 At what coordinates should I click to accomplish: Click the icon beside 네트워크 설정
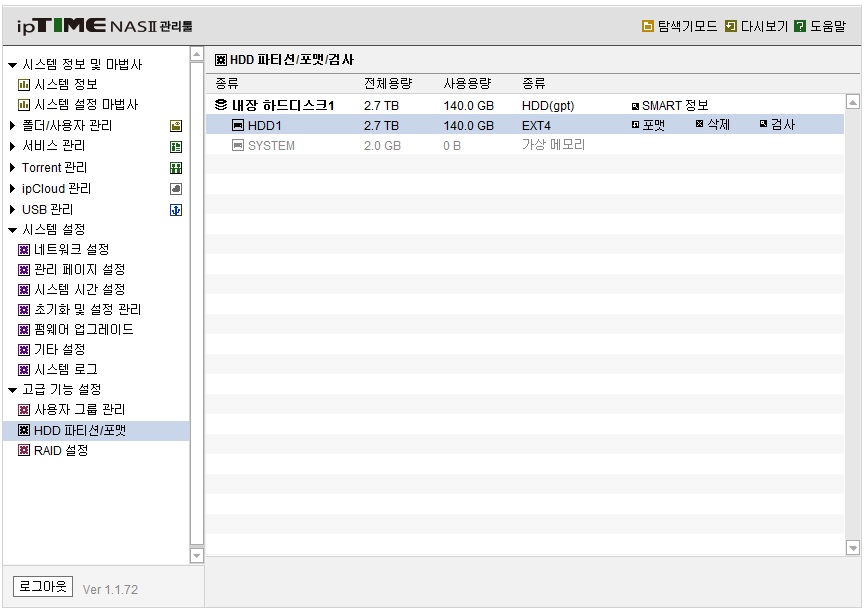[x=24, y=250]
